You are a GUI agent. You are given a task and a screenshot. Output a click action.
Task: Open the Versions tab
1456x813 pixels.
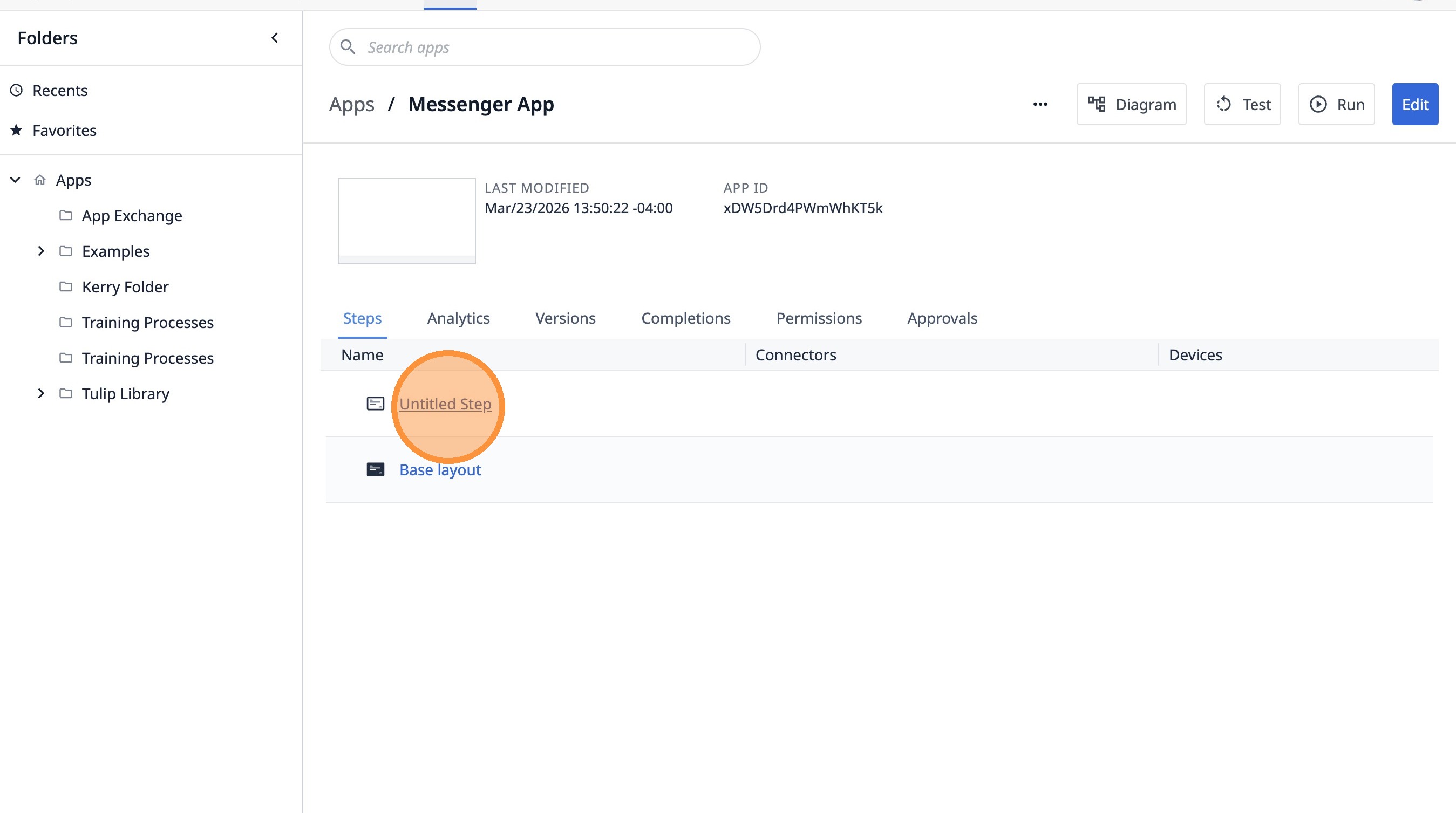pyautogui.click(x=564, y=318)
